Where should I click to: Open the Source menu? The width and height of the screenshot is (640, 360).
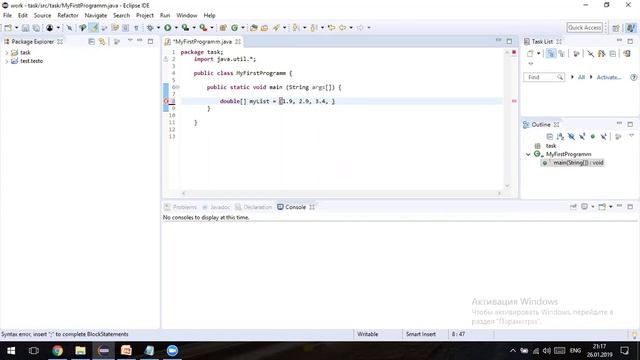click(x=42, y=16)
